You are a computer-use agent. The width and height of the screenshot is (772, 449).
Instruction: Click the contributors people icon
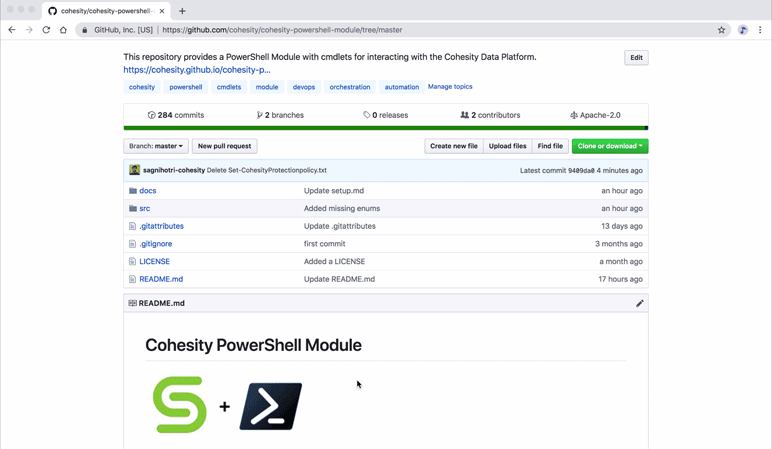(464, 115)
